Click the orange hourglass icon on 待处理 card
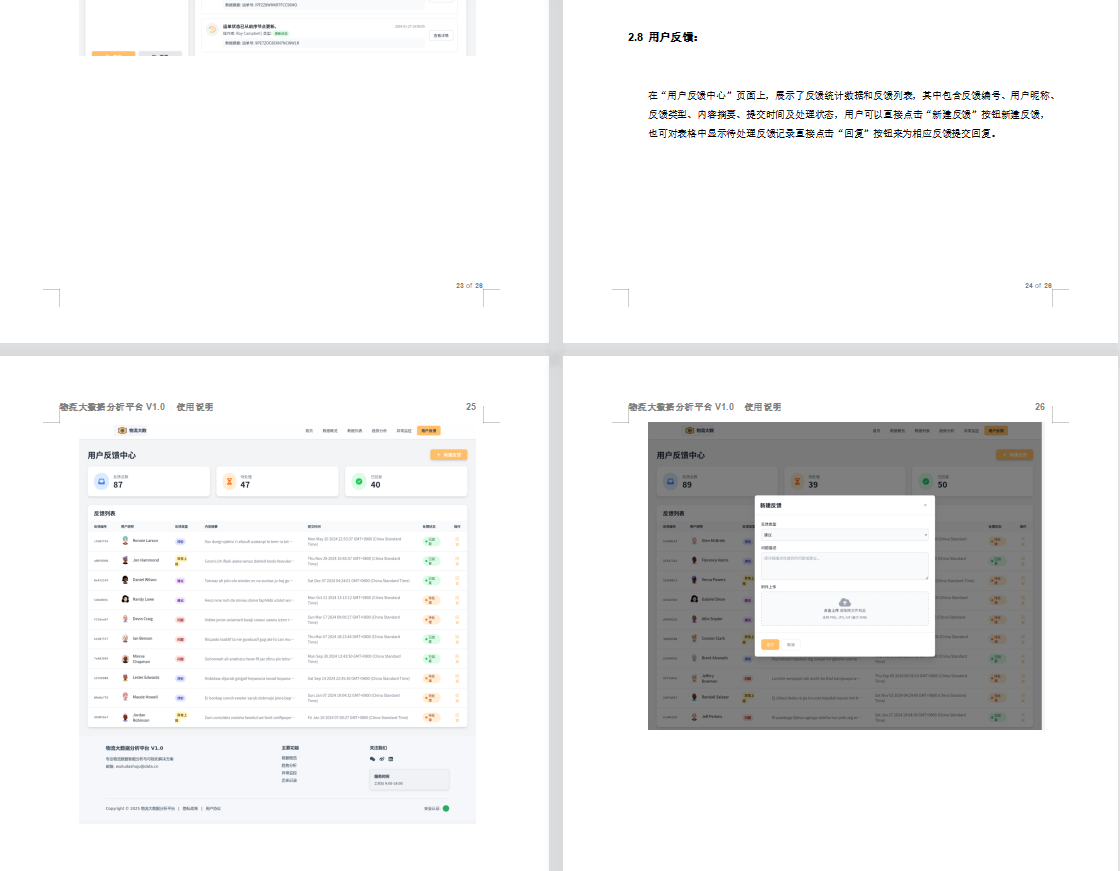Image resolution: width=1120 pixels, height=871 pixels. pyautogui.click(x=229, y=481)
